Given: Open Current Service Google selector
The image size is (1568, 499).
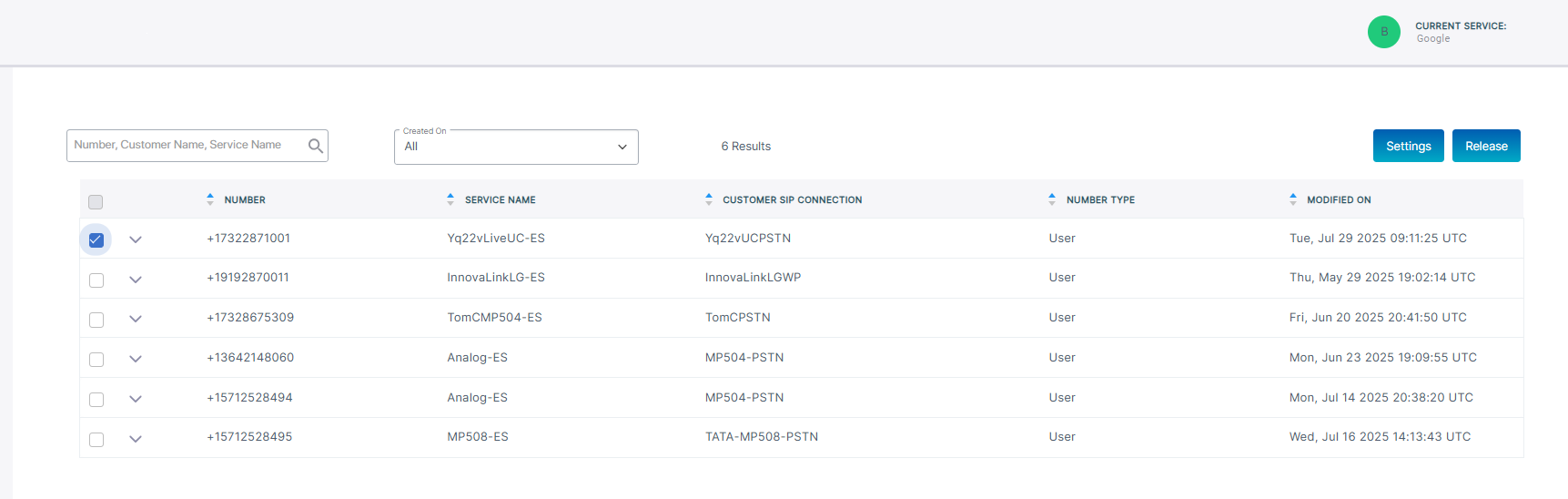Looking at the screenshot, I should coord(1460,32).
